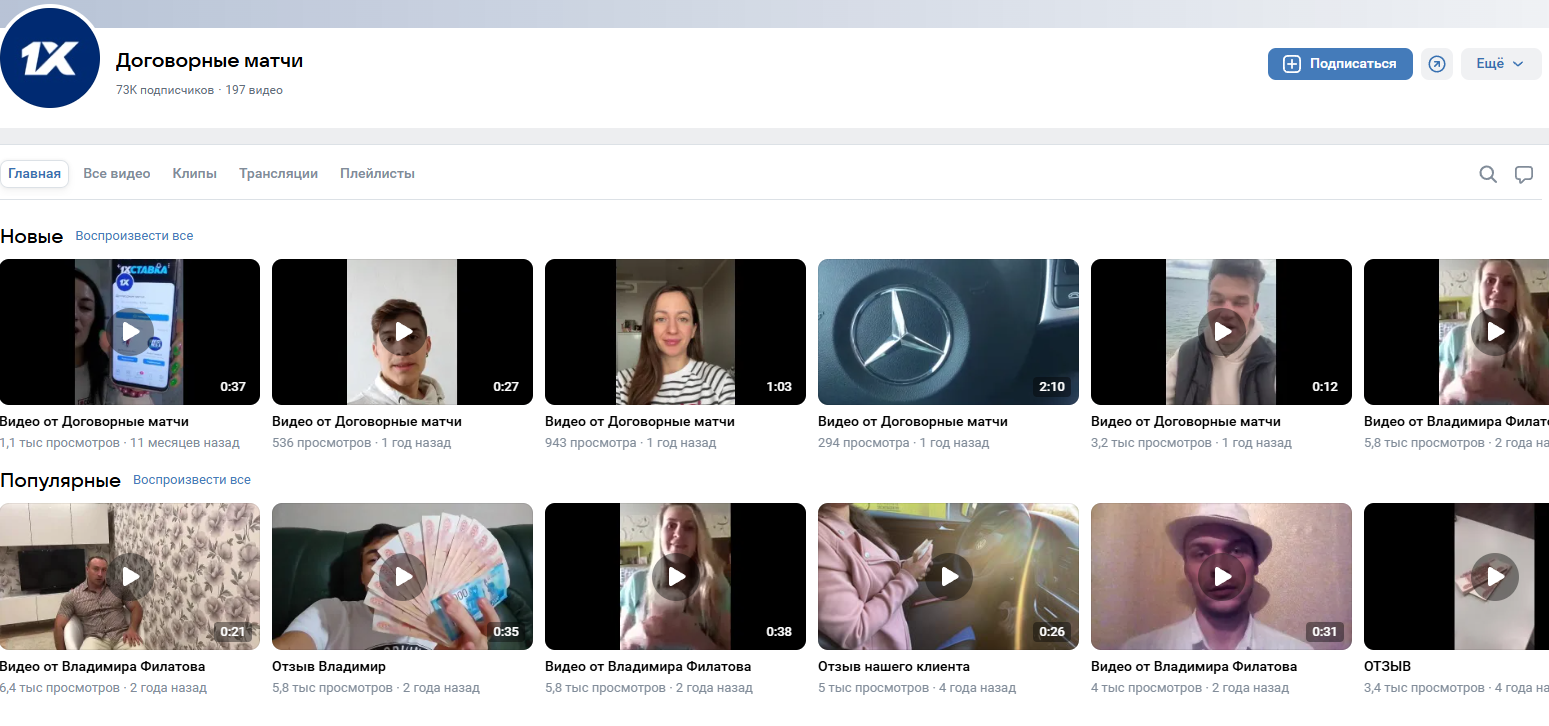1549x726 pixels.
Task: Open the search magnifier icon
Action: [x=1488, y=174]
